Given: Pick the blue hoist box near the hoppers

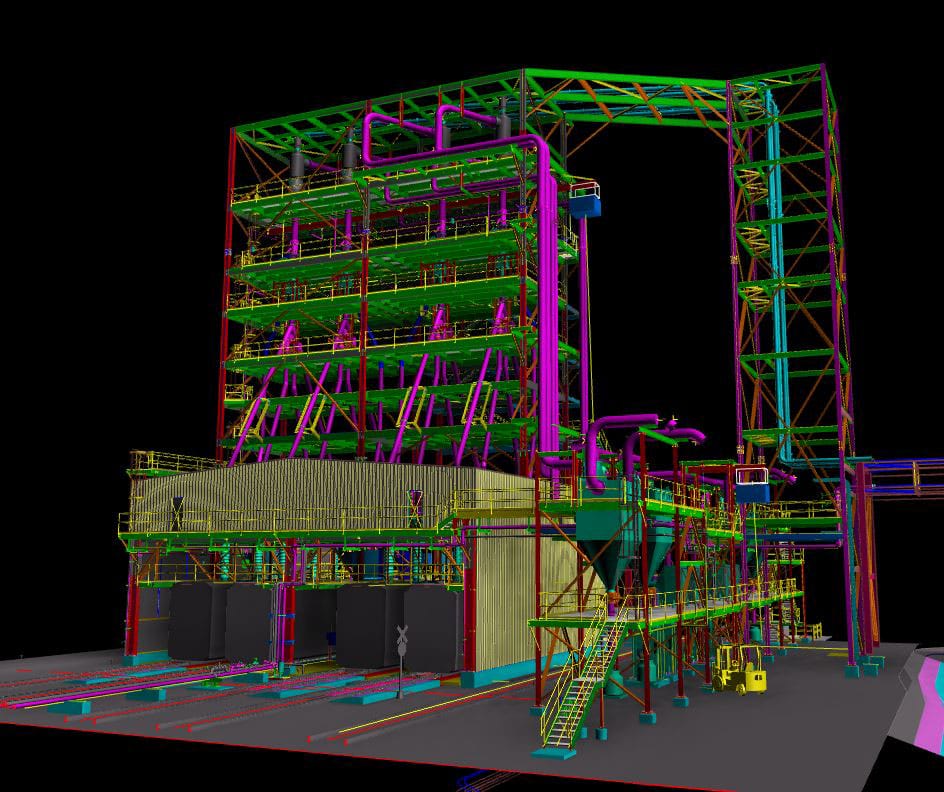Looking at the screenshot, I should click(x=752, y=485).
